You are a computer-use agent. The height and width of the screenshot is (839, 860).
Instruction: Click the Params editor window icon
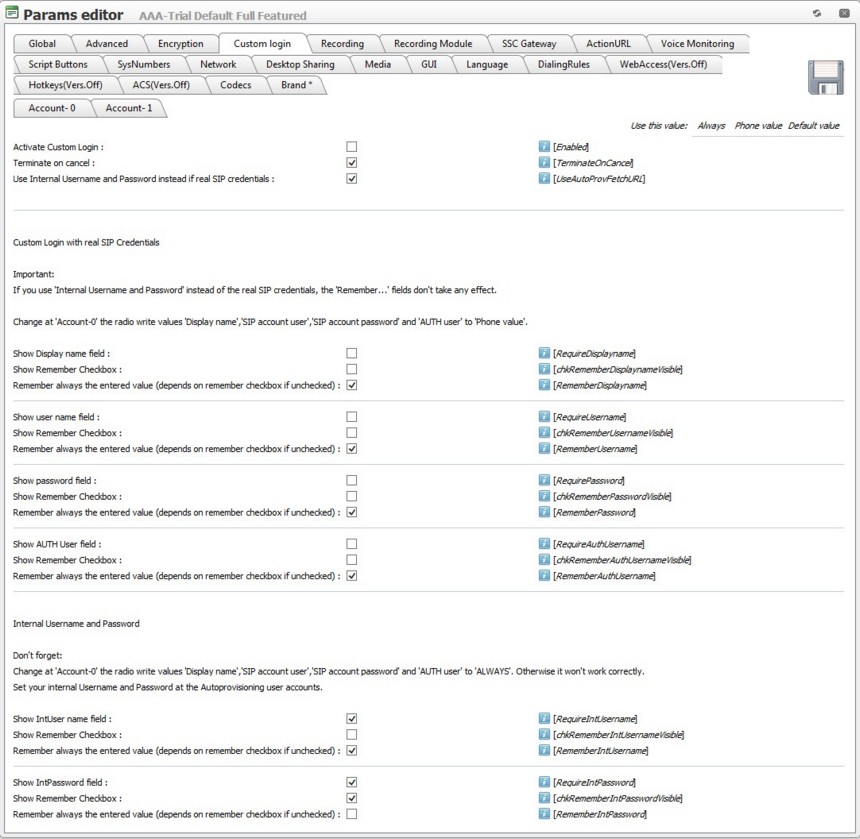click(11, 14)
